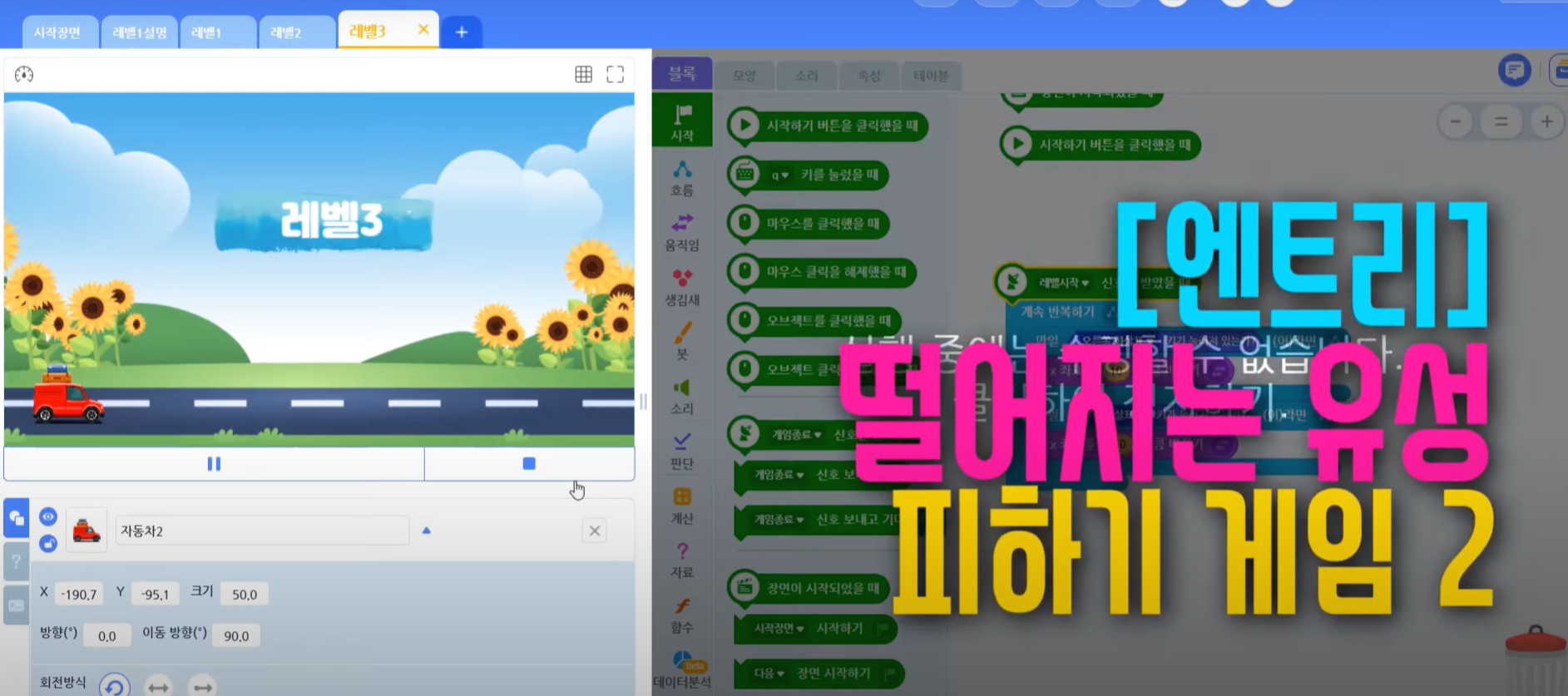This screenshot has width=1568, height=696.
Task: Open the 블록 tab
Action: tap(682, 73)
